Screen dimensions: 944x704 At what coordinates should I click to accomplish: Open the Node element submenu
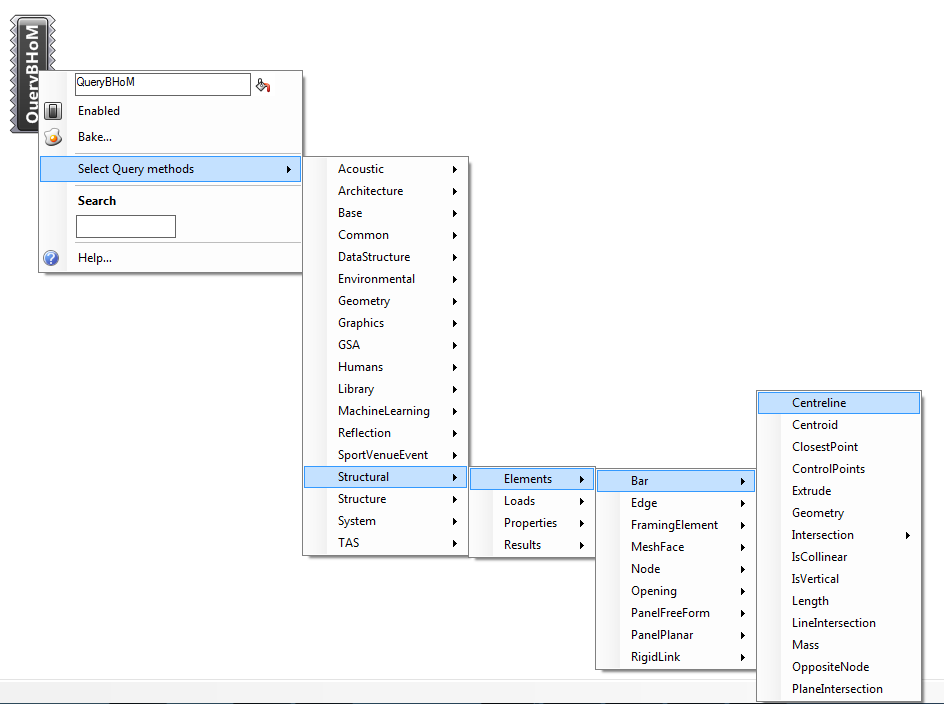pos(675,569)
